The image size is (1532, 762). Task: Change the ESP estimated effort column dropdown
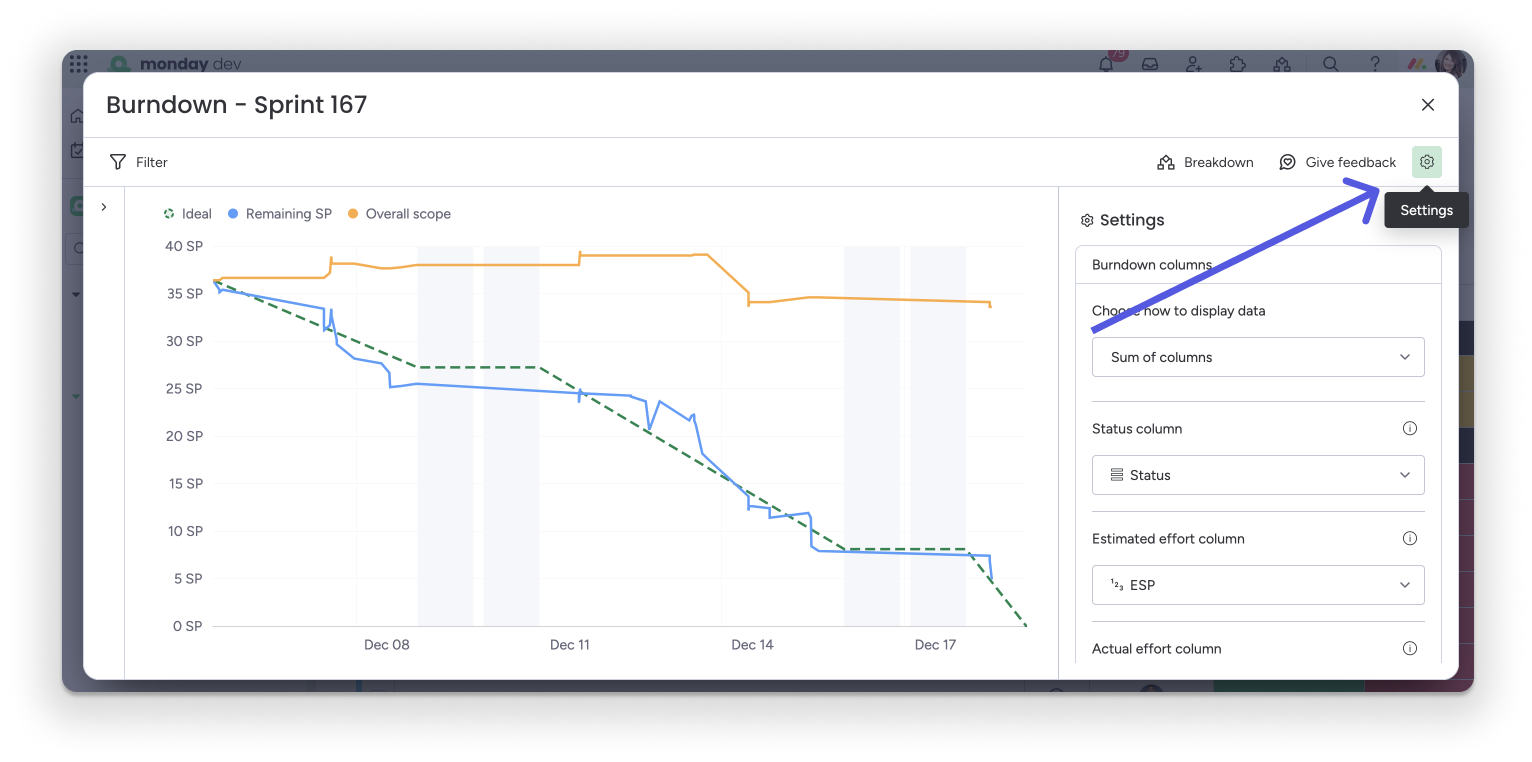(1258, 584)
